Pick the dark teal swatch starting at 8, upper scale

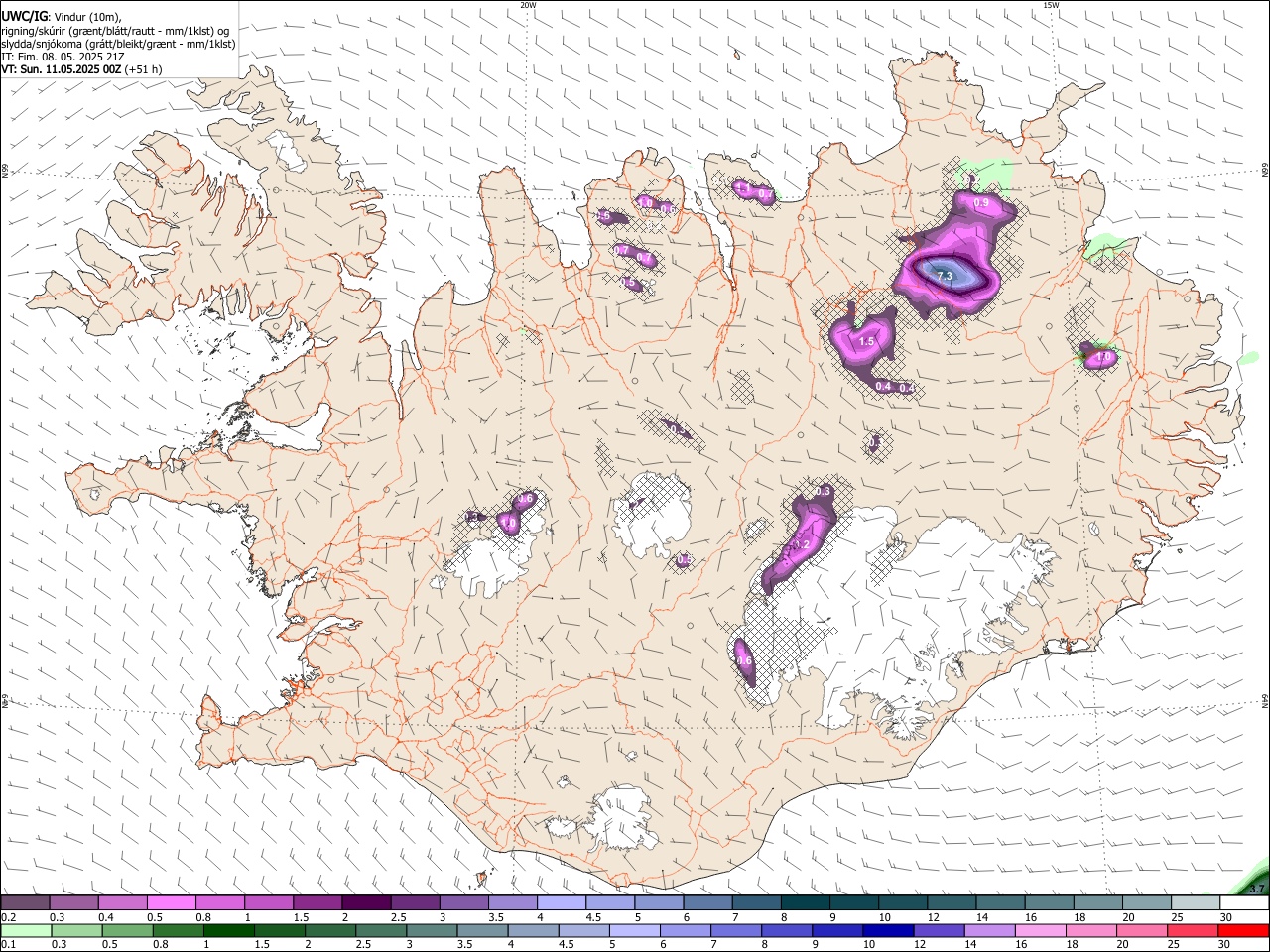(x=805, y=903)
